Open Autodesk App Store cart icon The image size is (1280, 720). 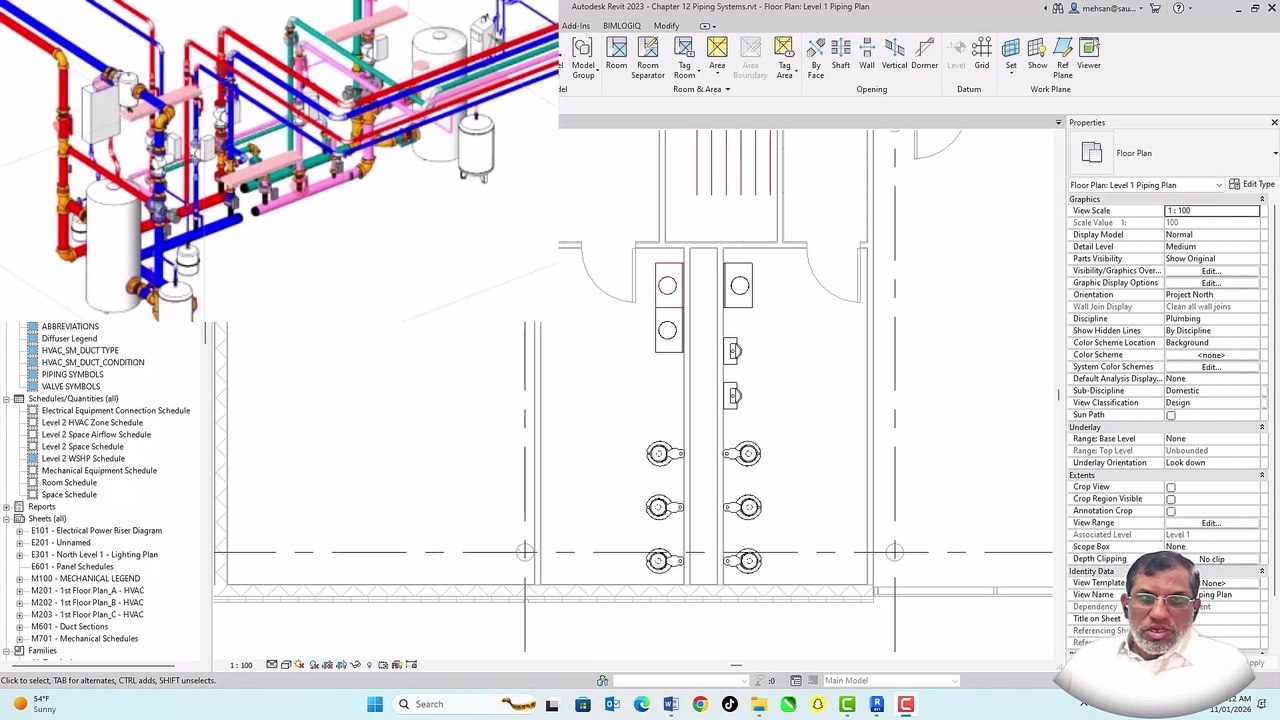pos(1155,8)
